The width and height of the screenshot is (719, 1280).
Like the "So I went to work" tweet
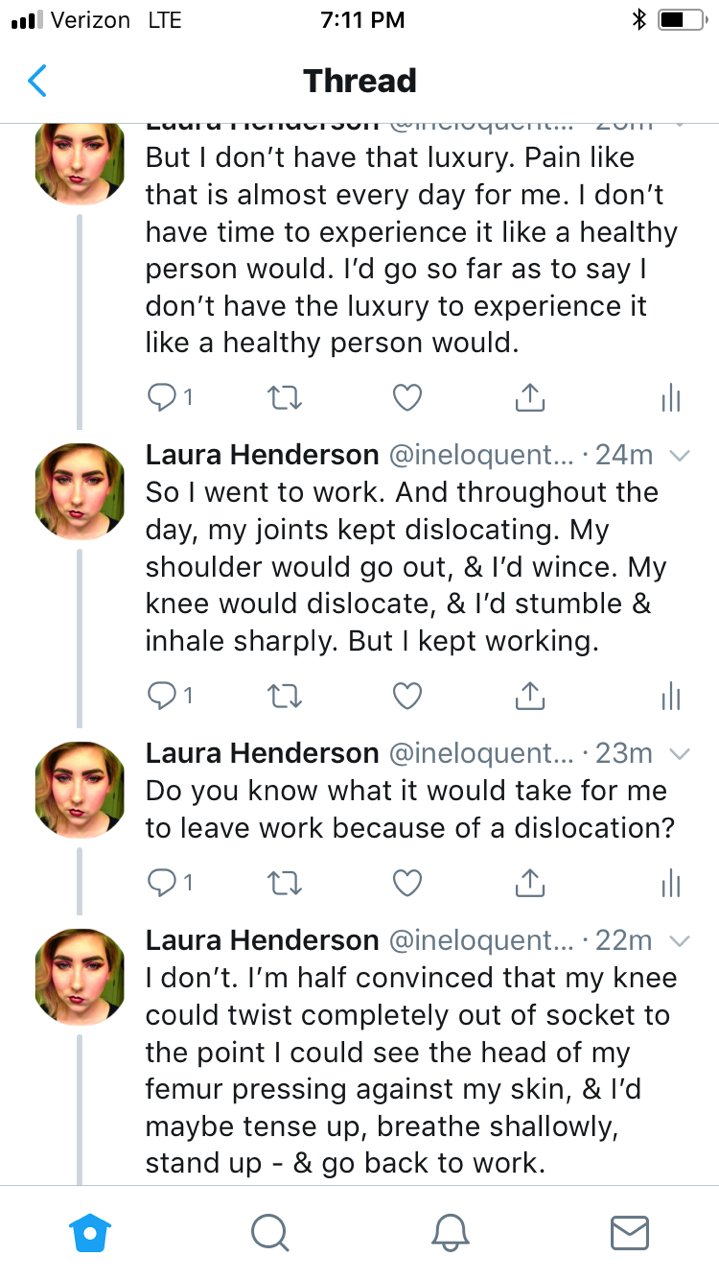coord(406,695)
